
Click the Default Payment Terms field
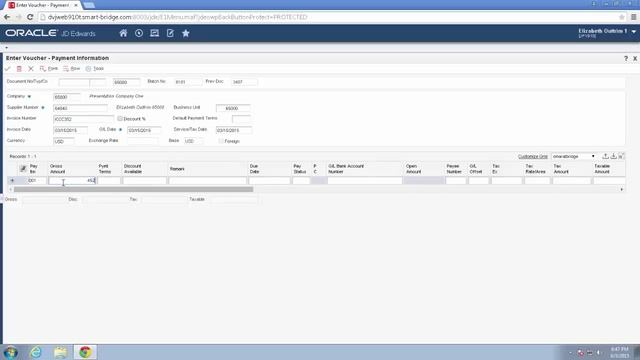click(241, 119)
